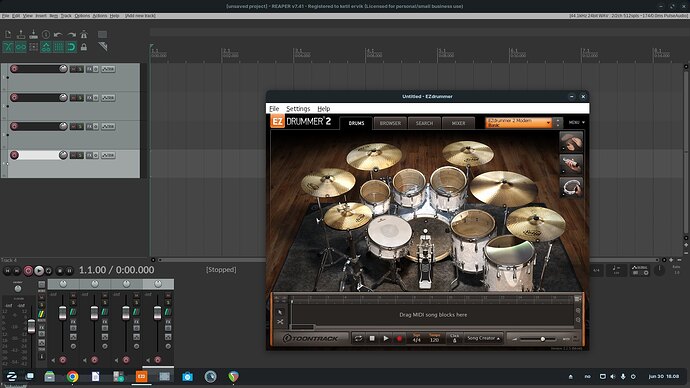
Task: Open the tambourine percussion thumbnail
Action: tap(571, 187)
